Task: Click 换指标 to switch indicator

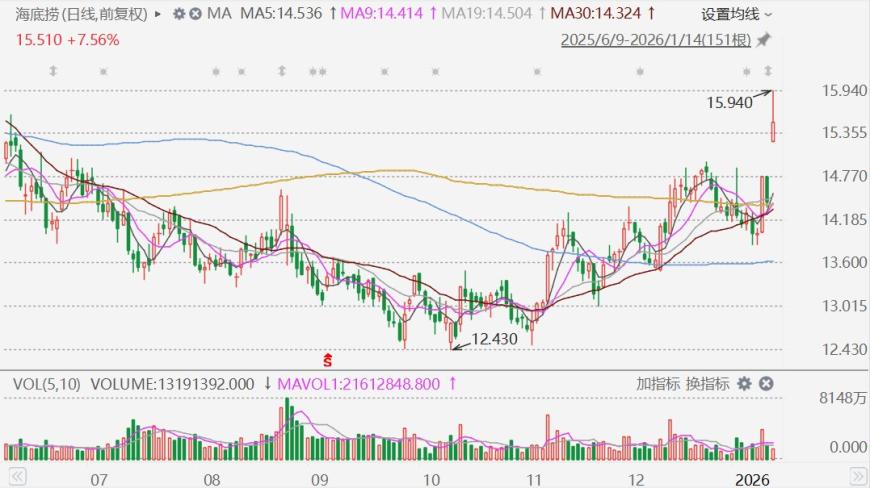Action: pyautogui.click(x=707, y=384)
